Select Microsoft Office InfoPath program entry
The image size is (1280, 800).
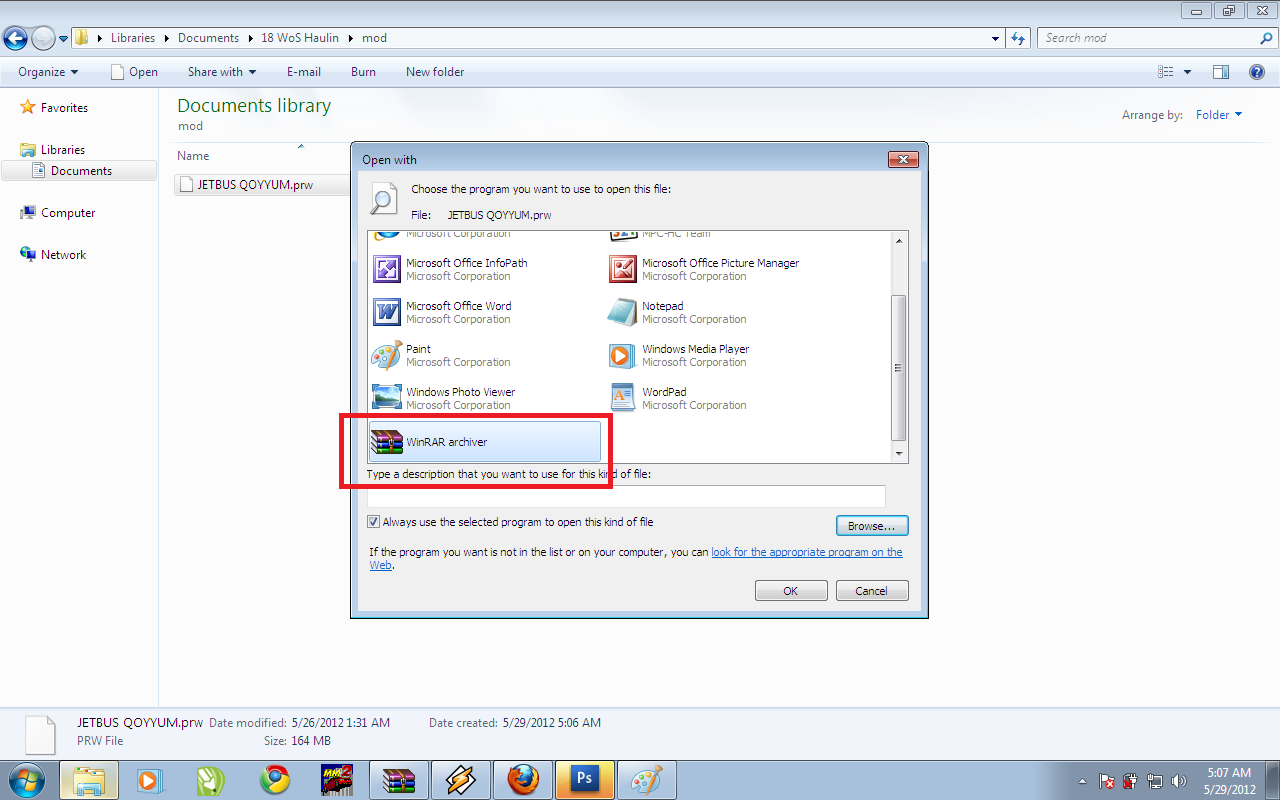click(486, 269)
